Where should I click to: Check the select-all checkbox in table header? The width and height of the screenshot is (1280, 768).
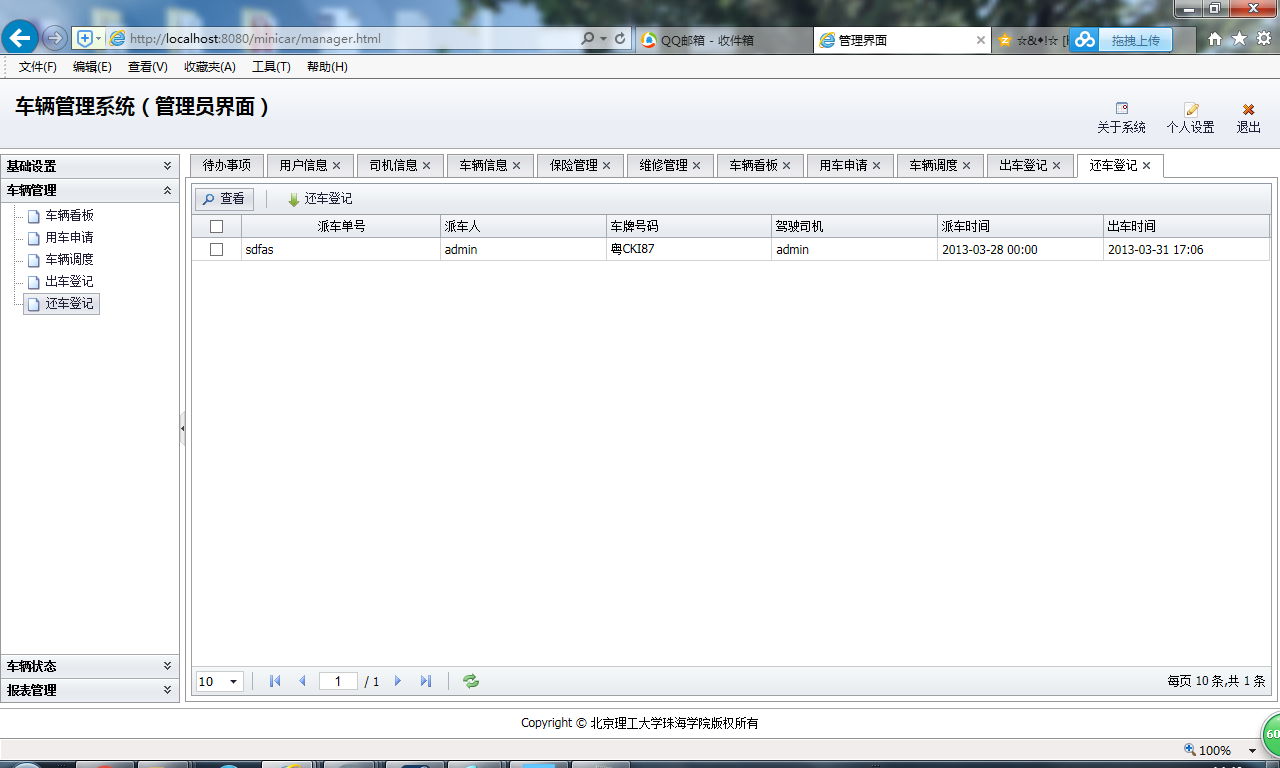(216, 225)
